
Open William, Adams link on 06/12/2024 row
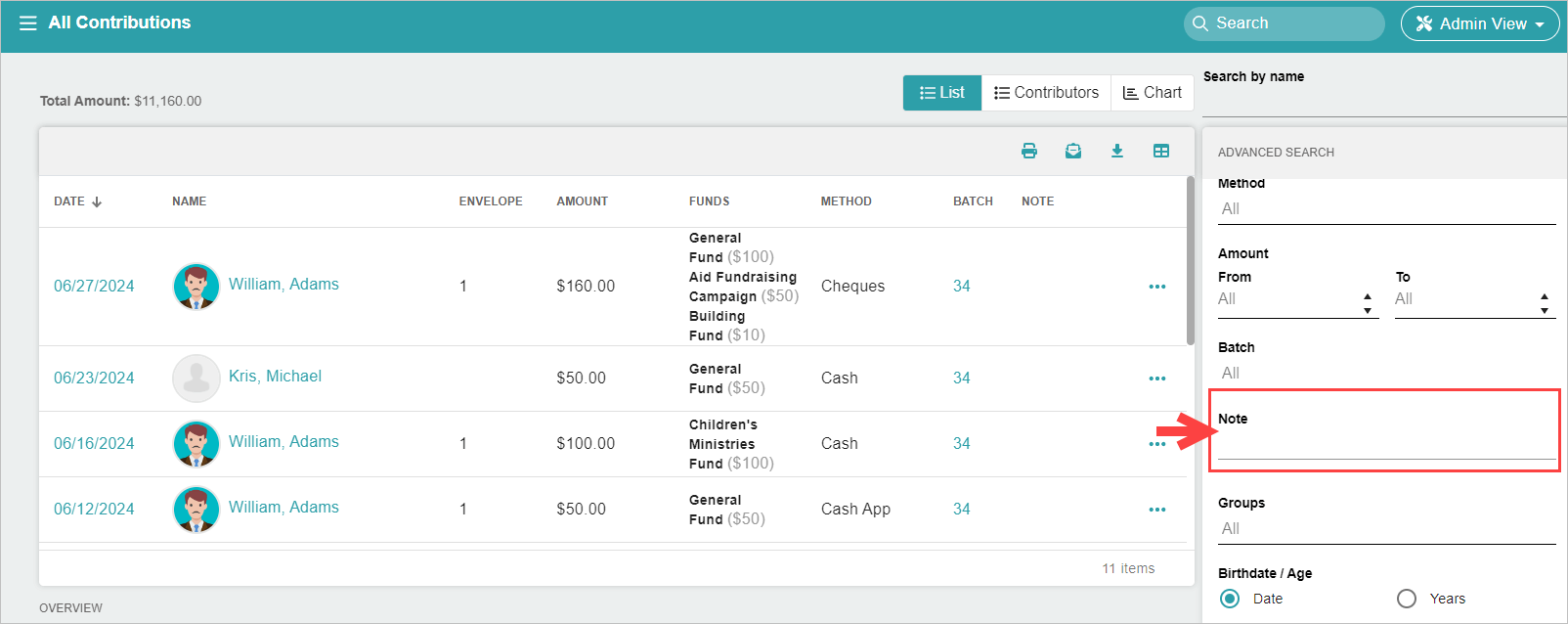tap(283, 508)
